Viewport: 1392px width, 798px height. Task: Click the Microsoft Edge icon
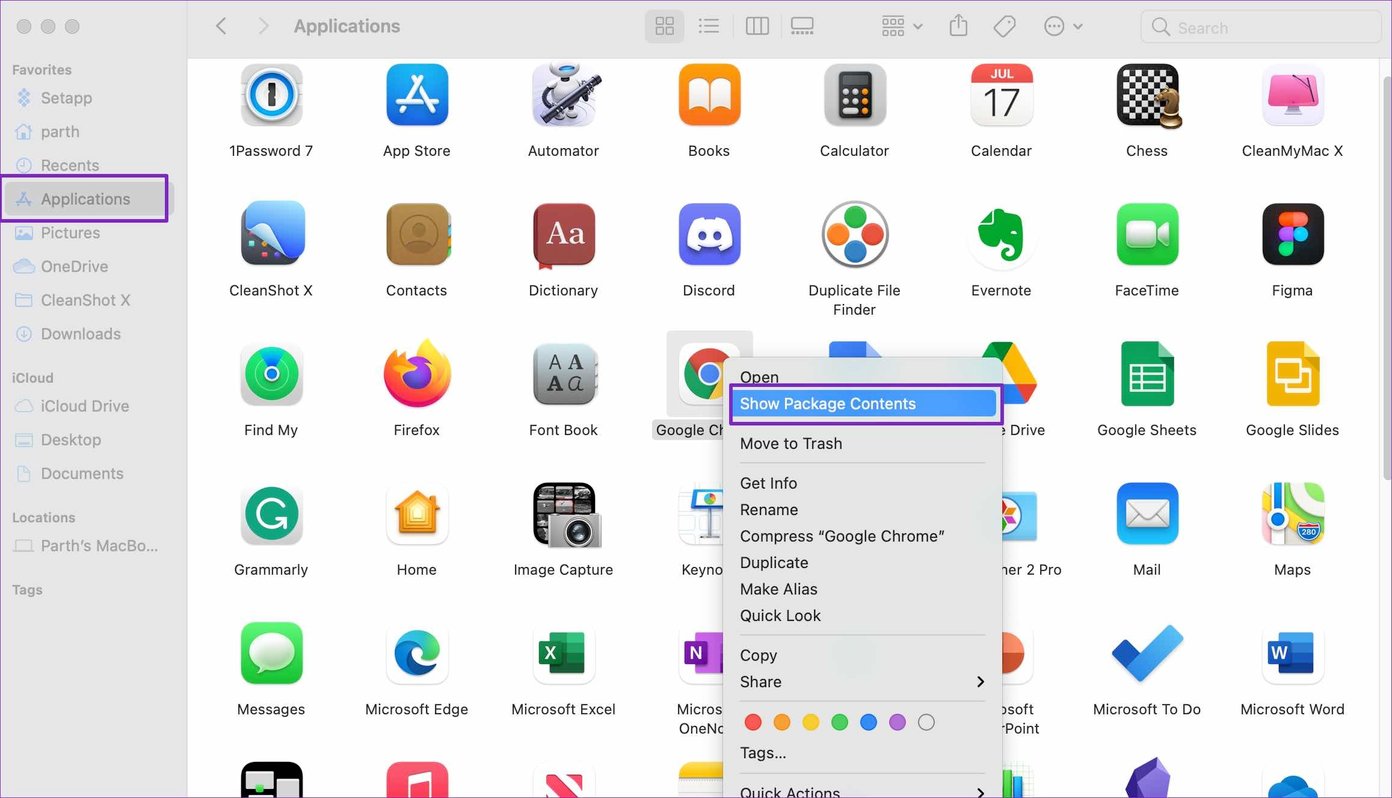click(417, 654)
